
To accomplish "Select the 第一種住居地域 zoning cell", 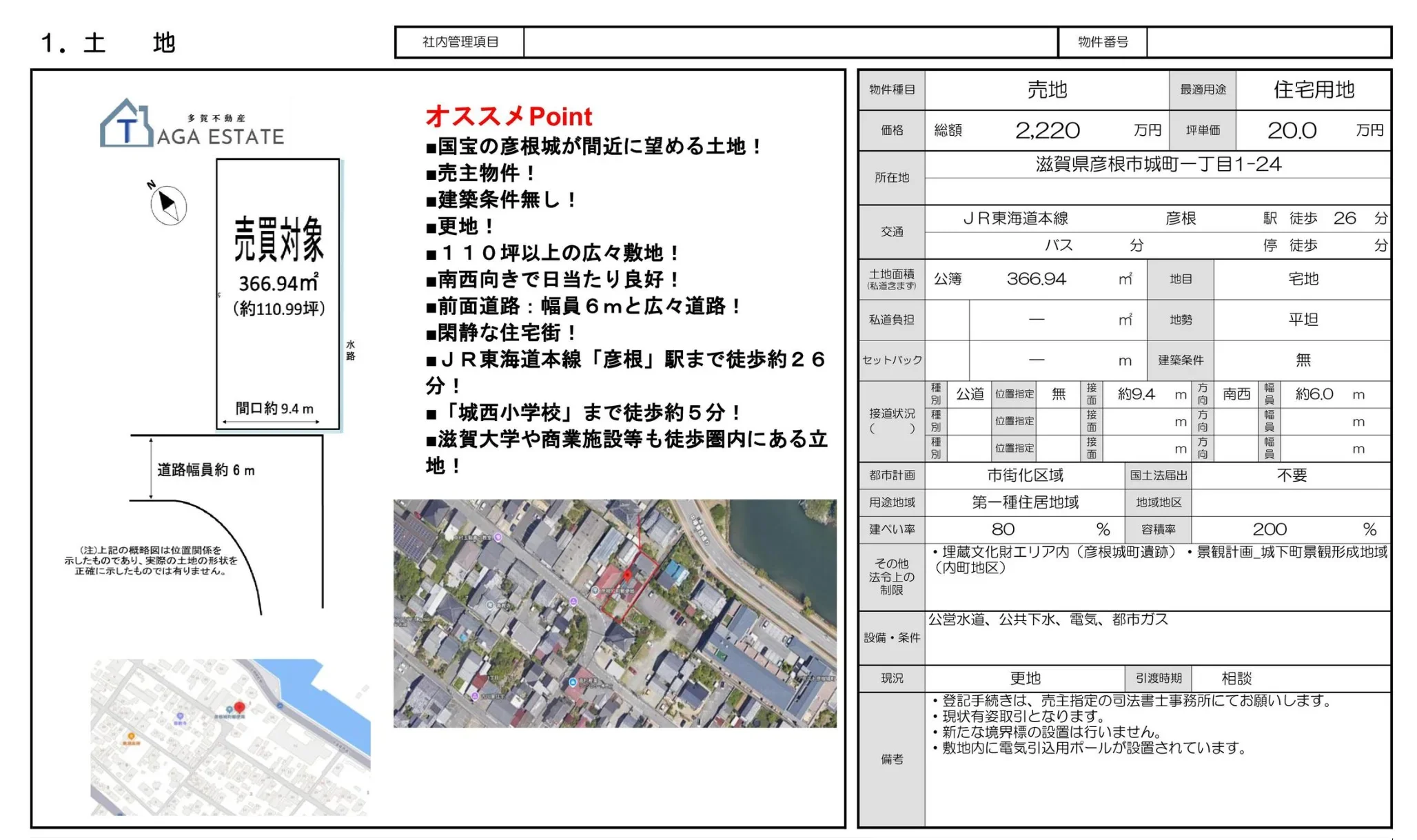I will tap(1024, 502).
